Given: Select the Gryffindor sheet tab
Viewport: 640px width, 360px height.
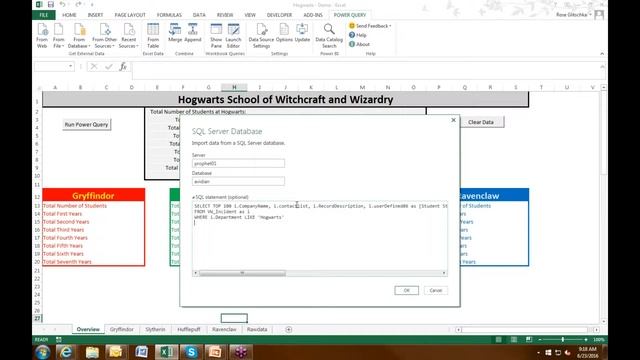Looking at the screenshot, I should pyautogui.click(x=122, y=329).
